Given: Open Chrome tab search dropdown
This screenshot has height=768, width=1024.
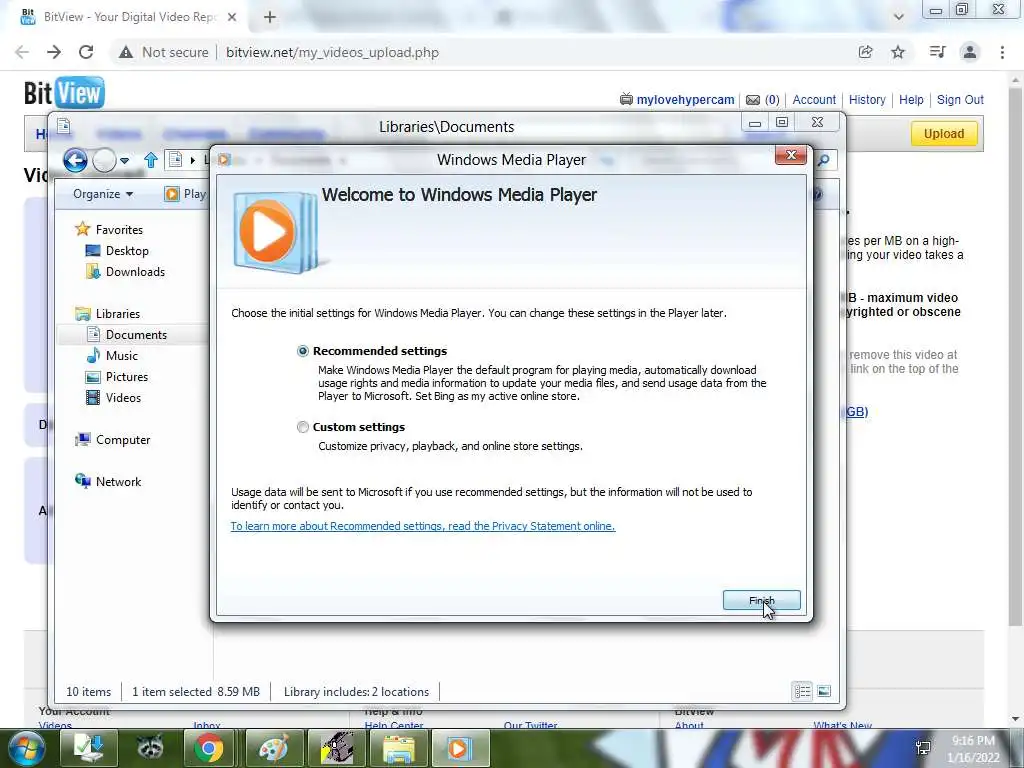Looking at the screenshot, I should pyautogui.click(x=899, y=17).
